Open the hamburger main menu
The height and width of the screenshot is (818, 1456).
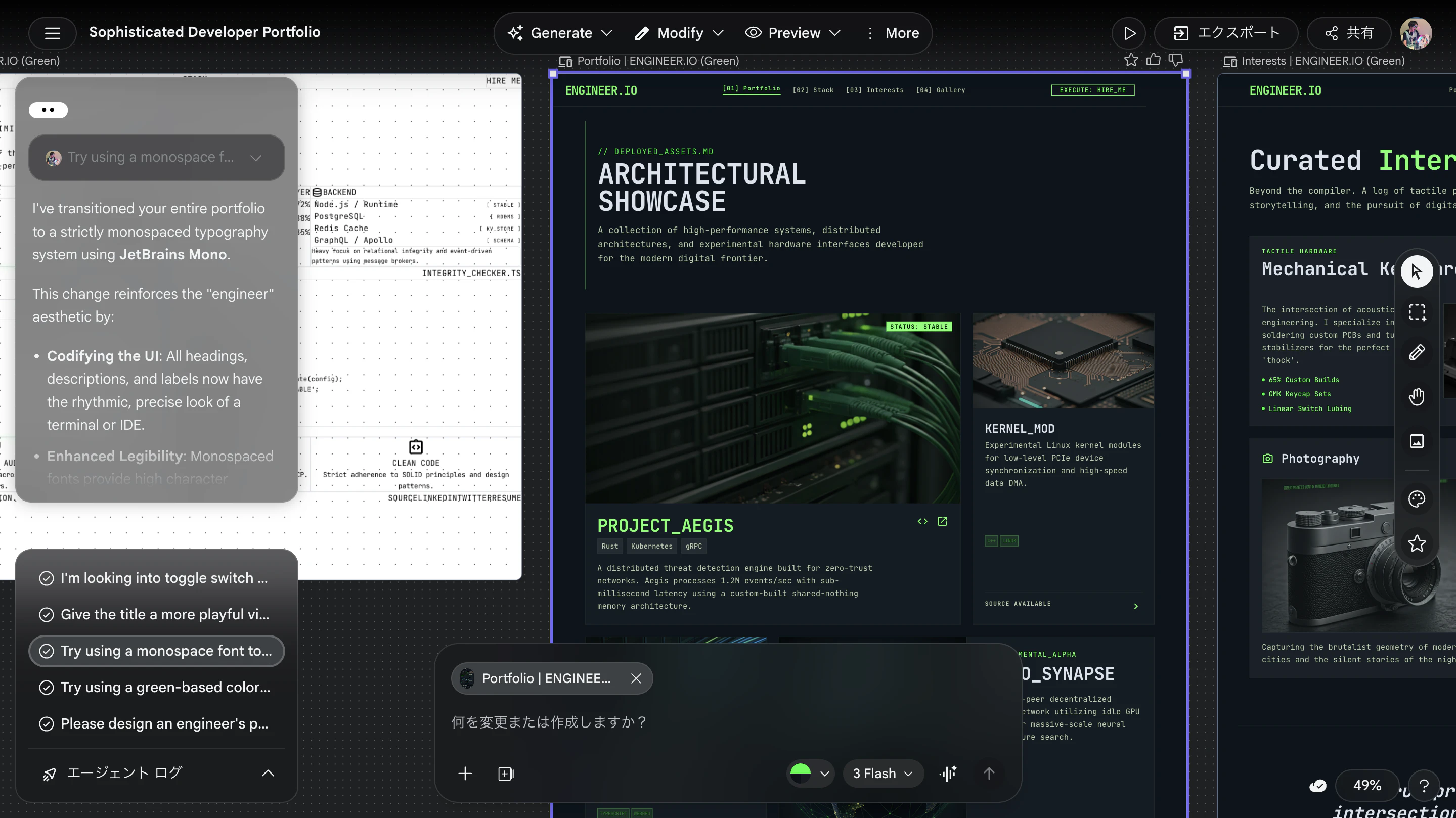point(52,33)
